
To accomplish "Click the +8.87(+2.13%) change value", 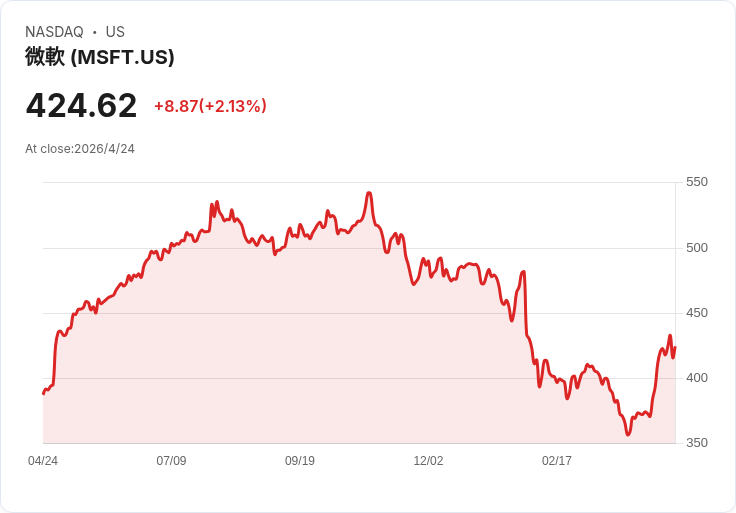I will click(x=210, y=106).
